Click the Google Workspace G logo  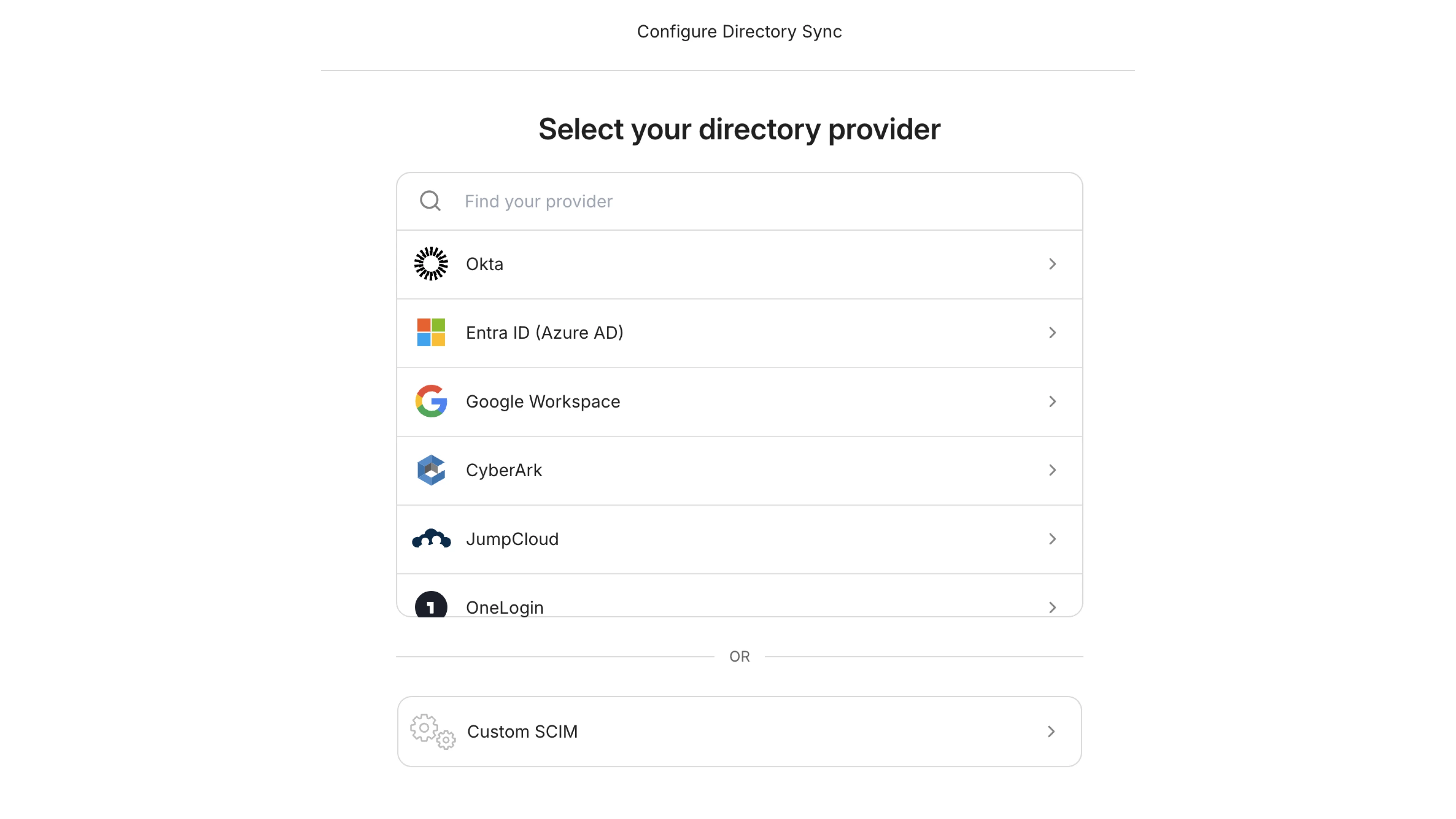click(x=431, y=401)
